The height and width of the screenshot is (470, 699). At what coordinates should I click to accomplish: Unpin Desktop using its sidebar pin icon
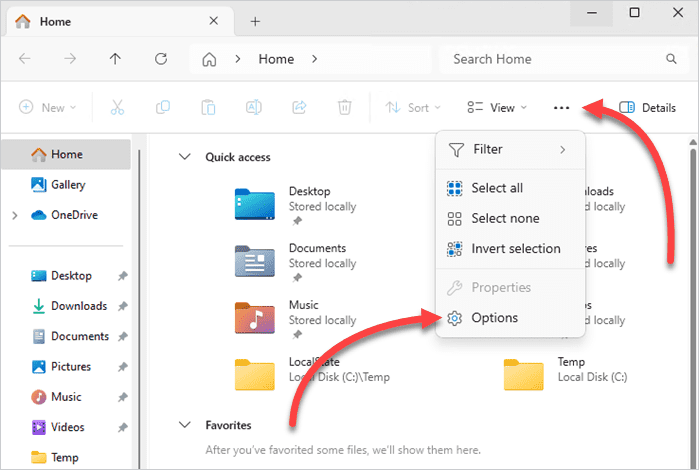tap(123, 276)
